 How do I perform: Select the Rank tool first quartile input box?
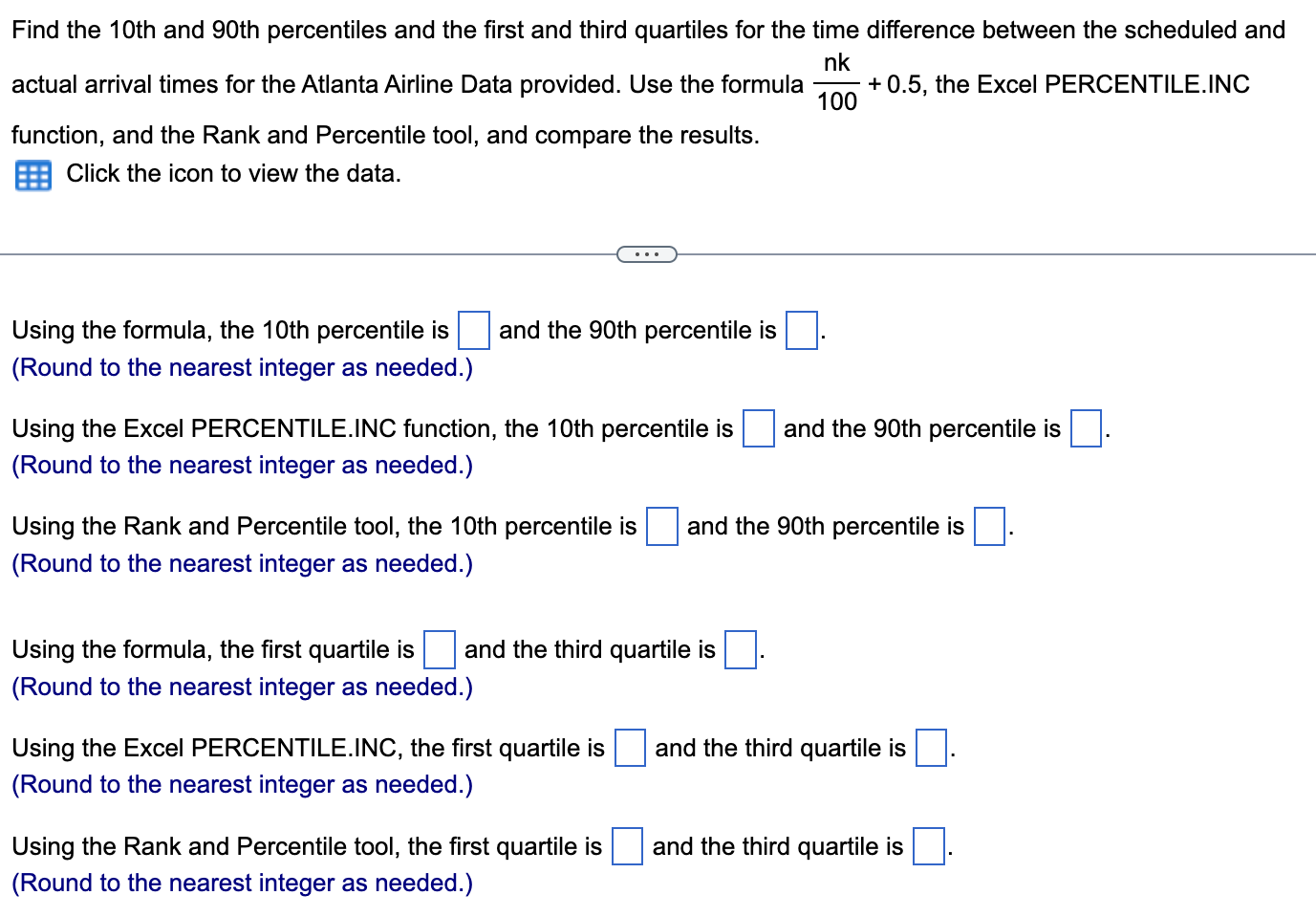[626, 846]
